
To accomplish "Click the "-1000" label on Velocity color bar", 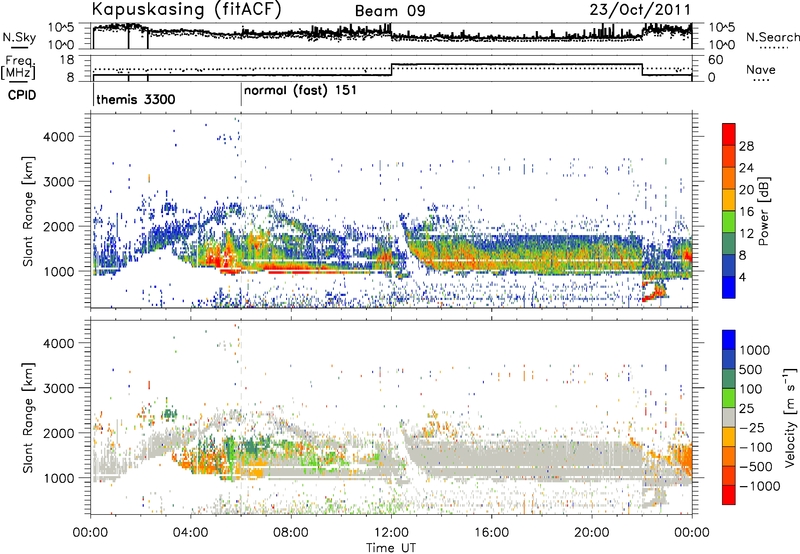I will click(759, 486).
